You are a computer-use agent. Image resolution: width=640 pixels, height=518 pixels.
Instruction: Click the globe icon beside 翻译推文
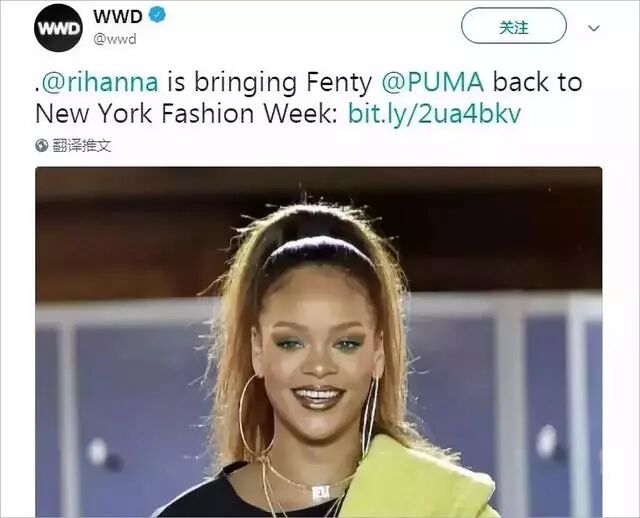click(x=42, y=145)
